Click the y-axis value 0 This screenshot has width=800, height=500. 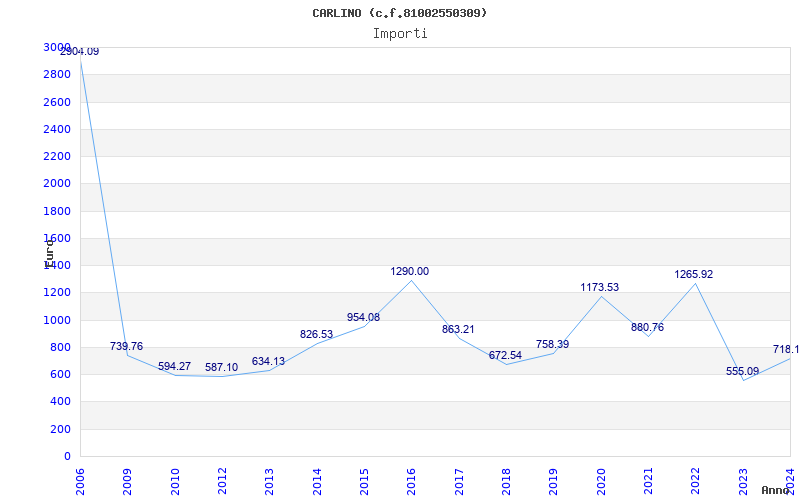(x=67, y=457)
